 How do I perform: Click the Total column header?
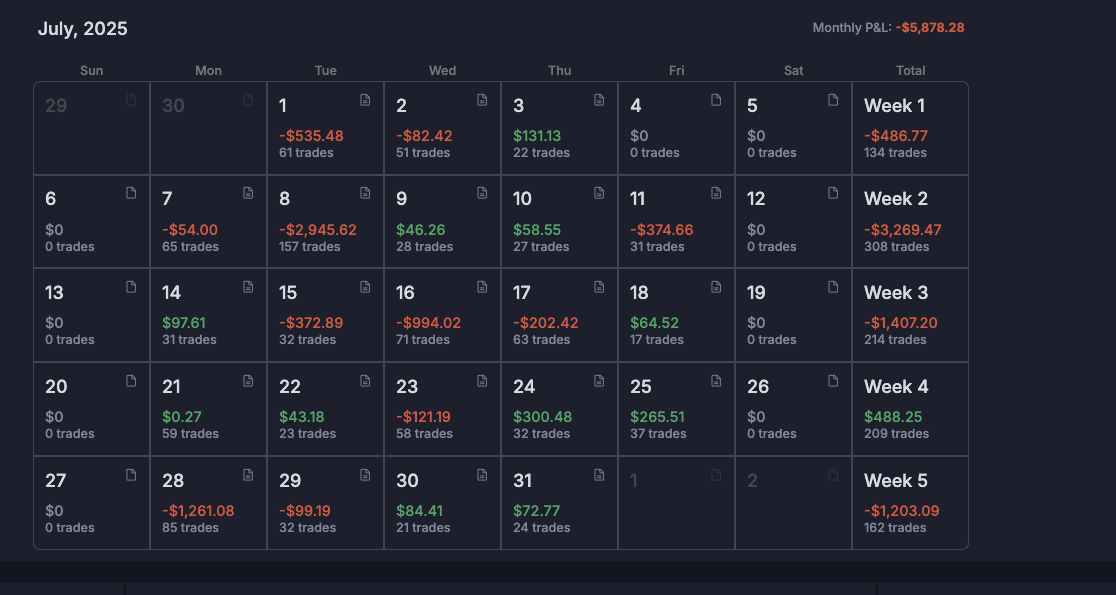[910, 71]
